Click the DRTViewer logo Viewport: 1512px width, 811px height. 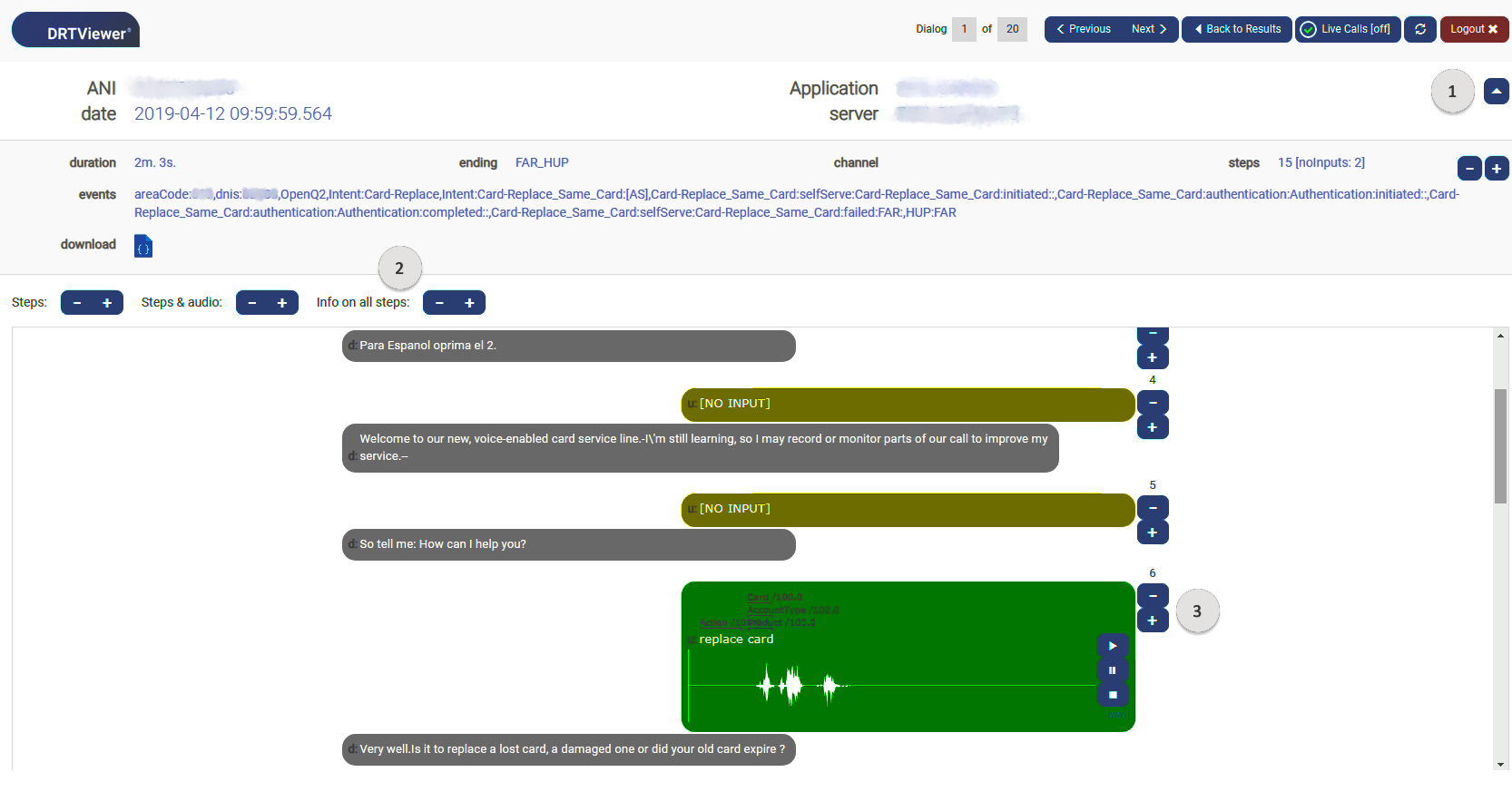[x=76, y=30]
